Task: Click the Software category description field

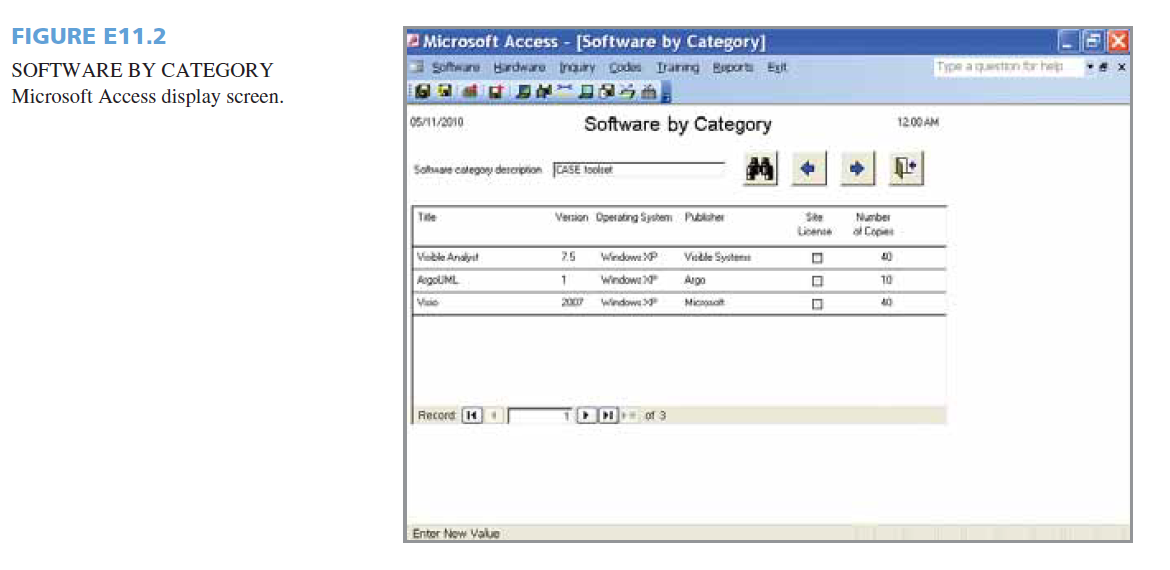Action: click(x=639, y=170)
